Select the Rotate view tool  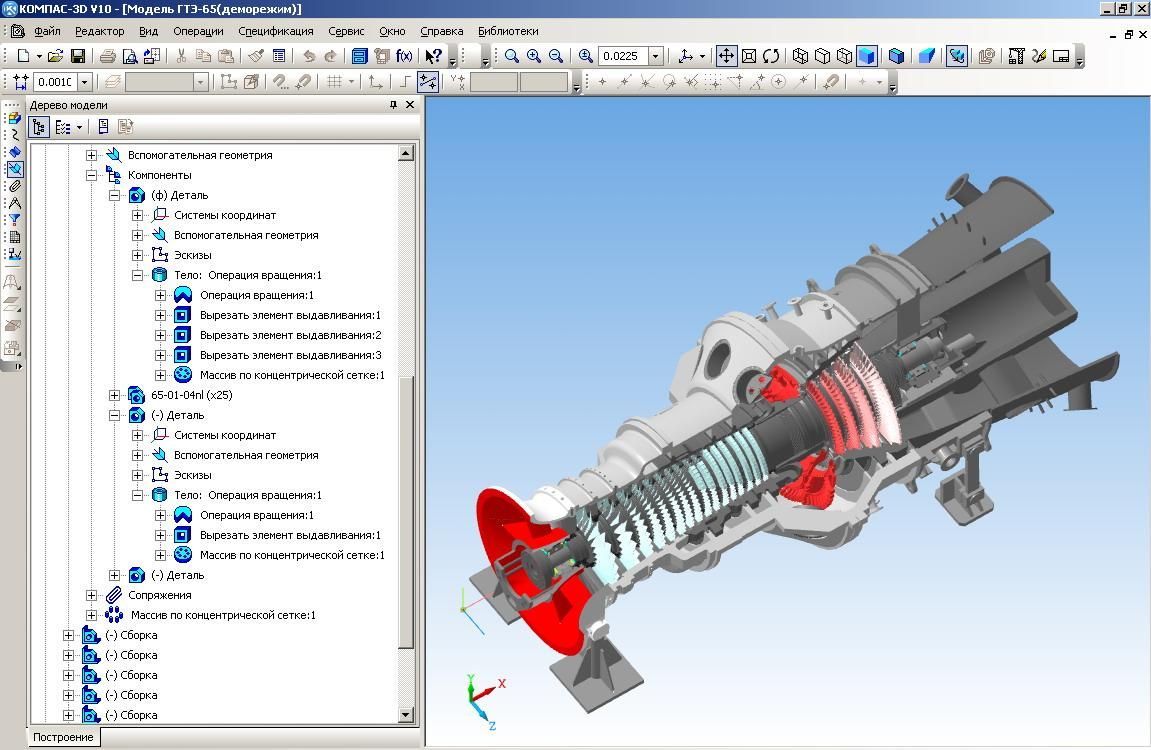[x=771, y=57]
